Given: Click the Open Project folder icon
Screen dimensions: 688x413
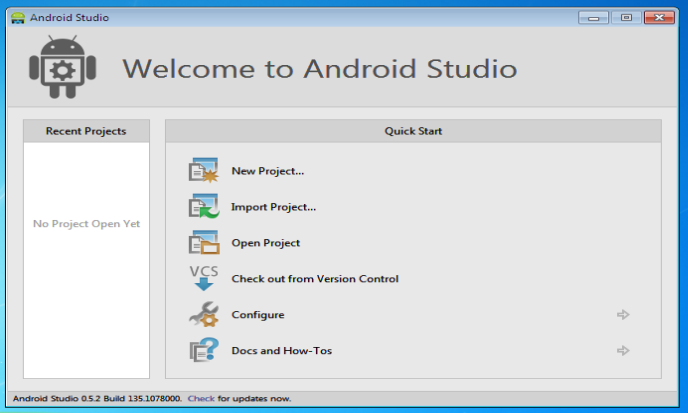Looking at the screenshot, I should tap(204, 243).
